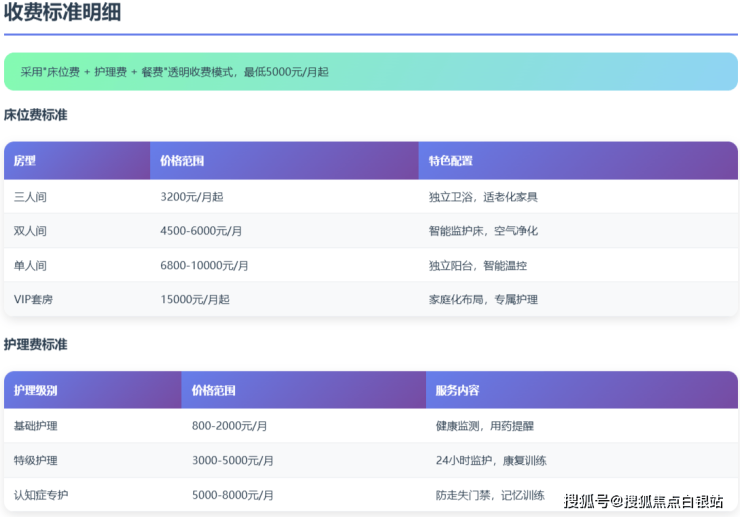Click the 护理费标准 section title
This screenshot has width=740, height=517.
pos(36,344)
